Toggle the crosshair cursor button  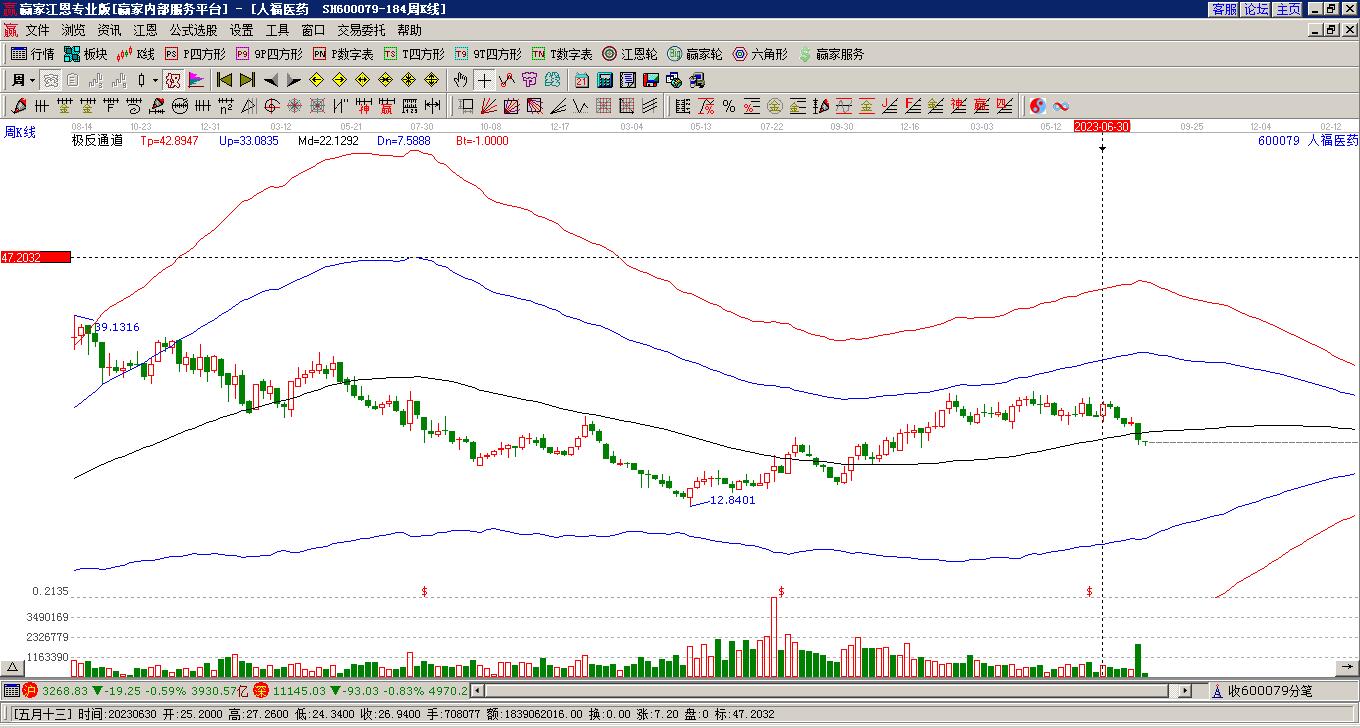click(x=484, y=80)
